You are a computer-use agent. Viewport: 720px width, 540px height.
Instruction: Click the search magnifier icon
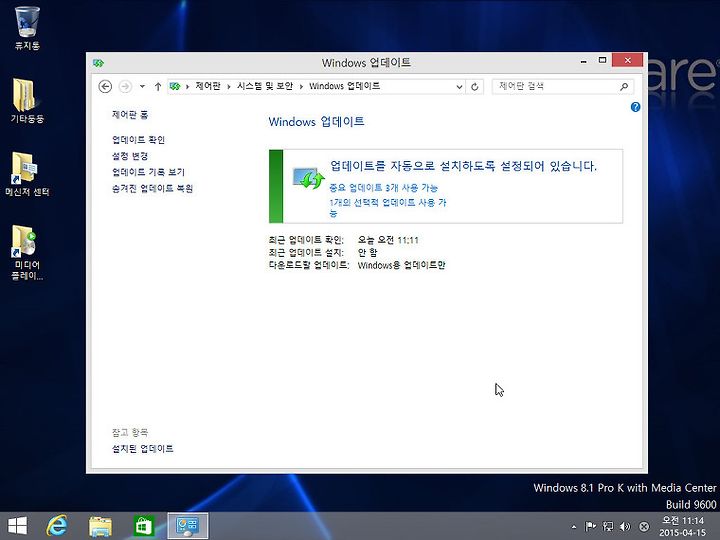624,86
